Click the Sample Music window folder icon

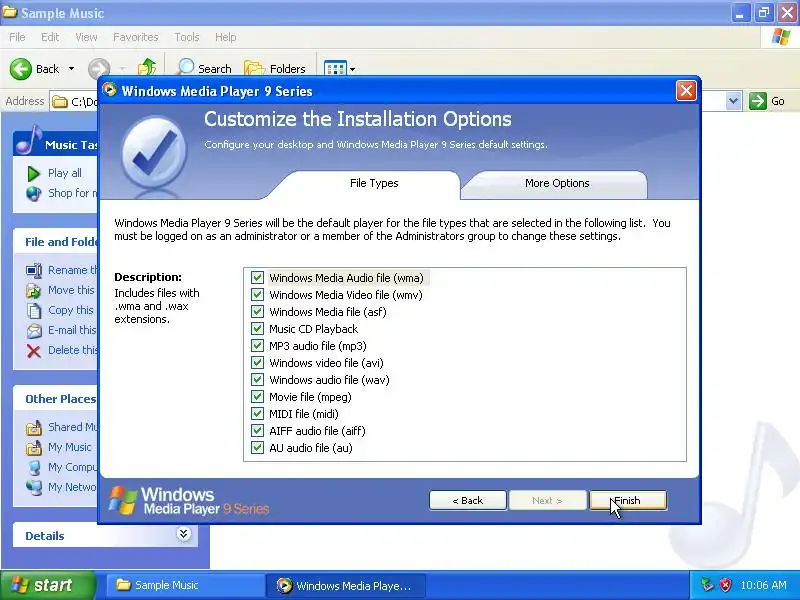point(10,12)
